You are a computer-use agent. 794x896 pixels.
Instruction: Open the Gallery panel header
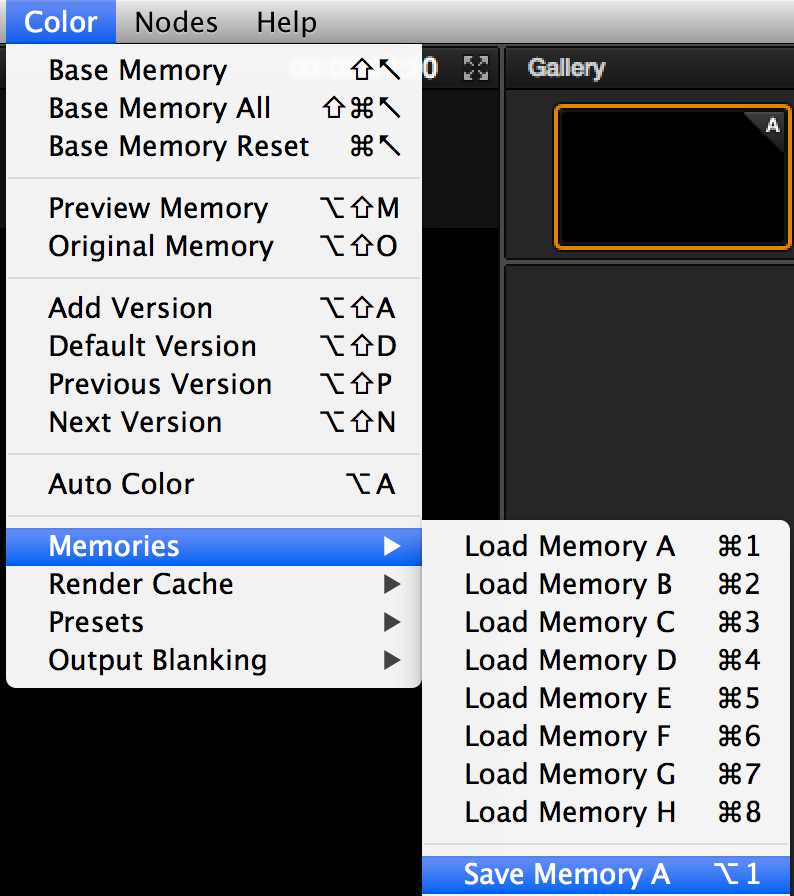566,68
